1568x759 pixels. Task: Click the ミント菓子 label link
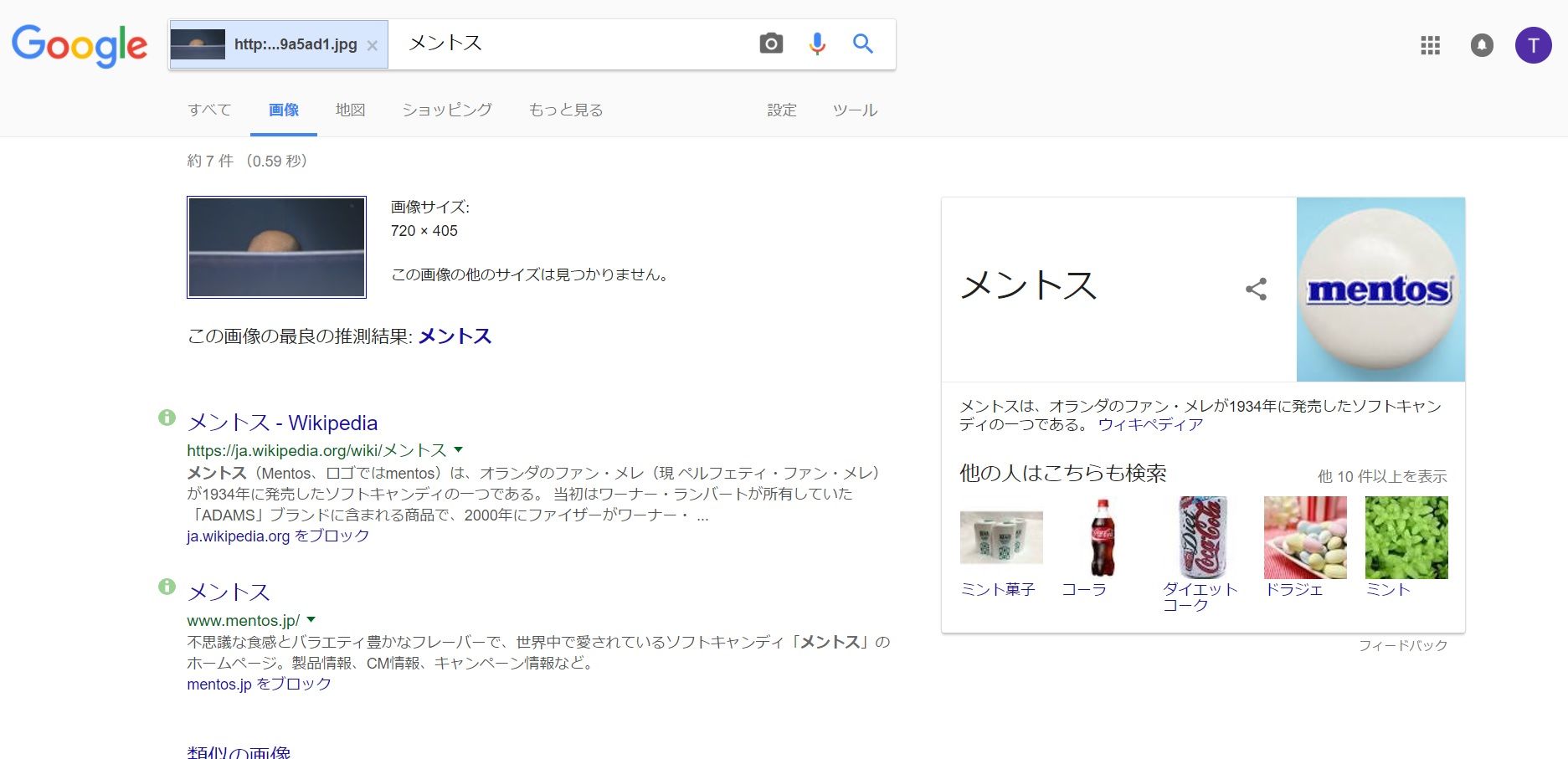[x=998, y=589]
